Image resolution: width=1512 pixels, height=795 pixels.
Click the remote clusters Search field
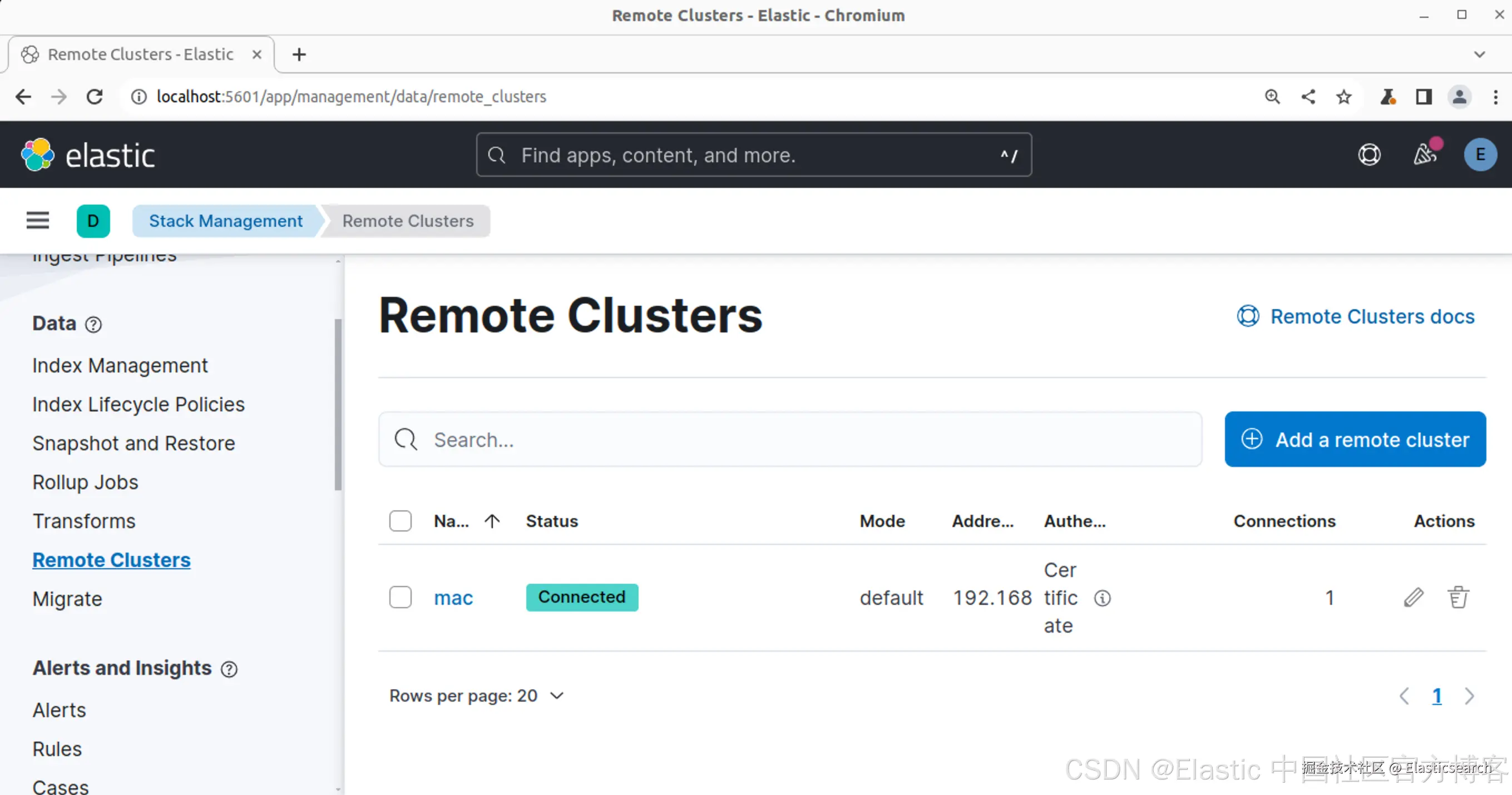point(790,439)
